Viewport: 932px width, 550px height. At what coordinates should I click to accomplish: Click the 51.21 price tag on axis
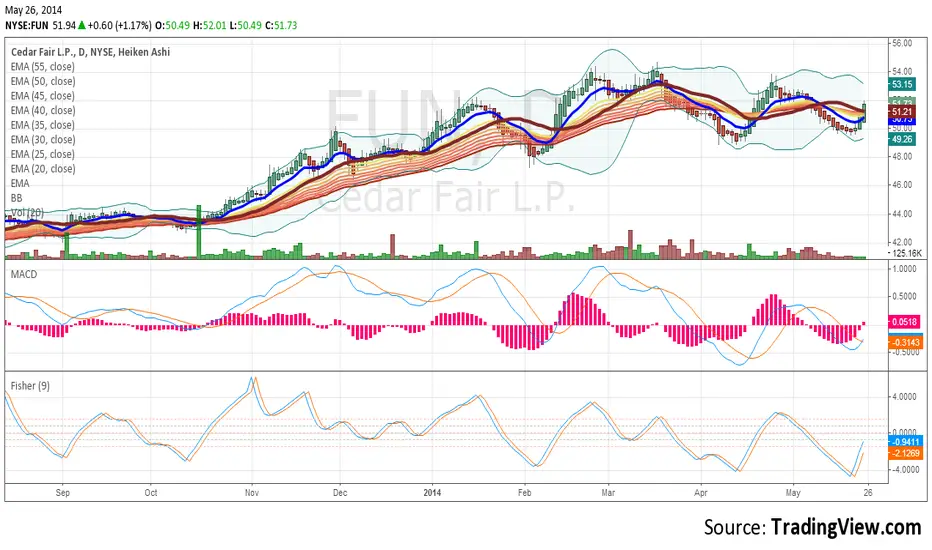click(902, 112)
